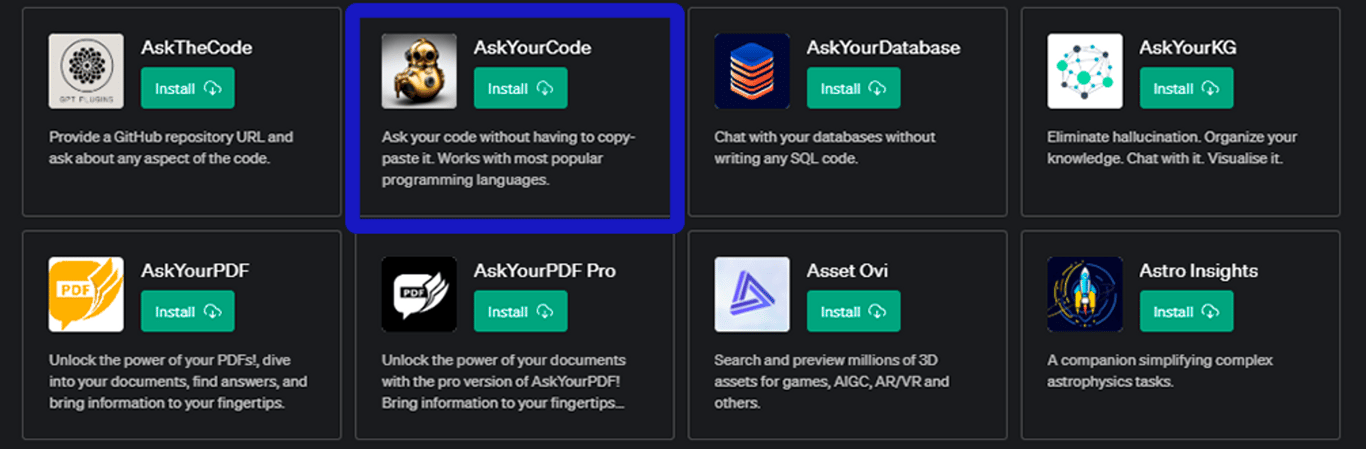Select the AskYourCode title text
Image resolution: width=1366 pixels, height=449 pixels.
click(x=533, y=47)
